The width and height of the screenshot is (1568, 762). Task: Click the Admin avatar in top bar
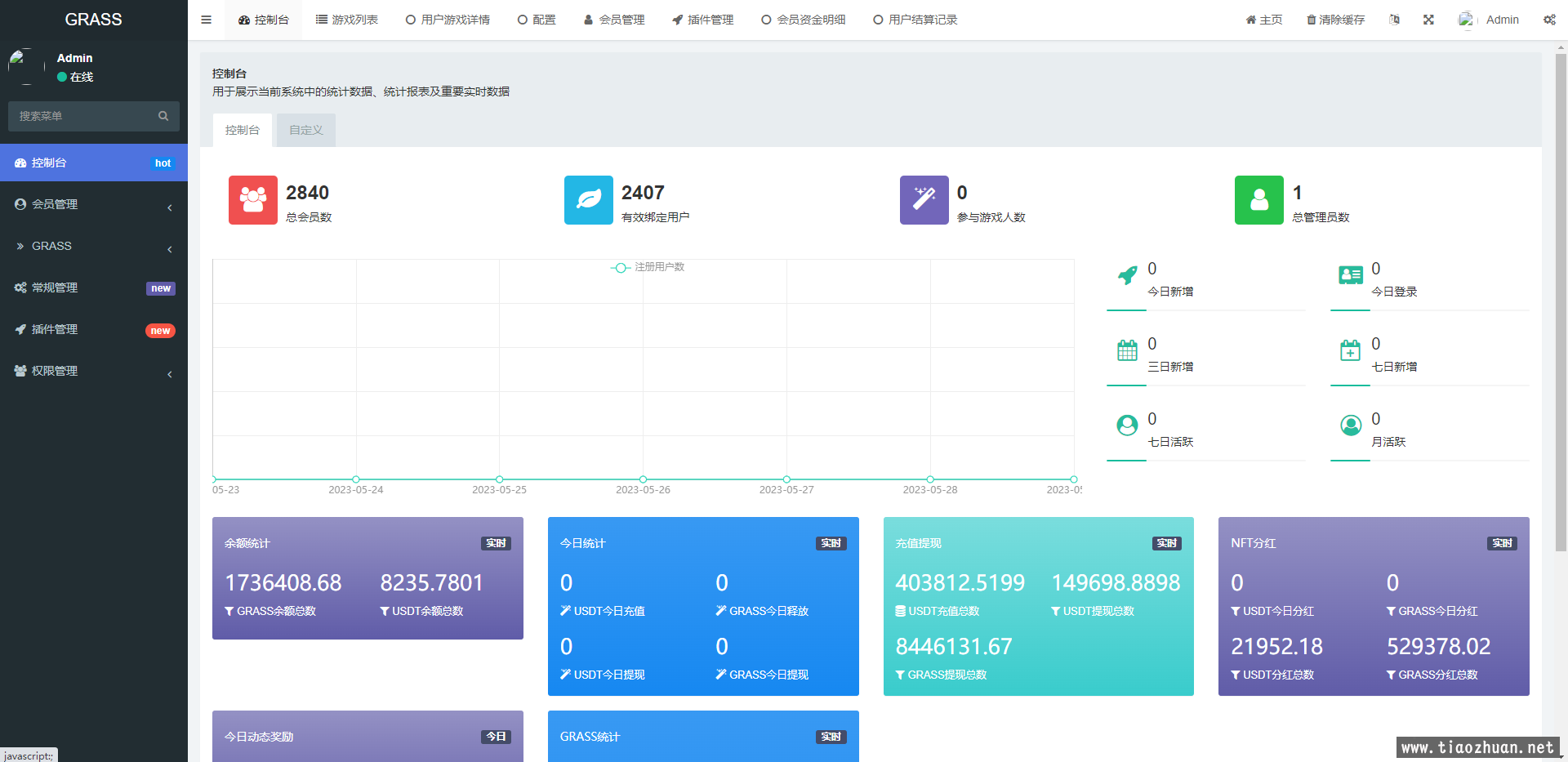(1468, 20)
